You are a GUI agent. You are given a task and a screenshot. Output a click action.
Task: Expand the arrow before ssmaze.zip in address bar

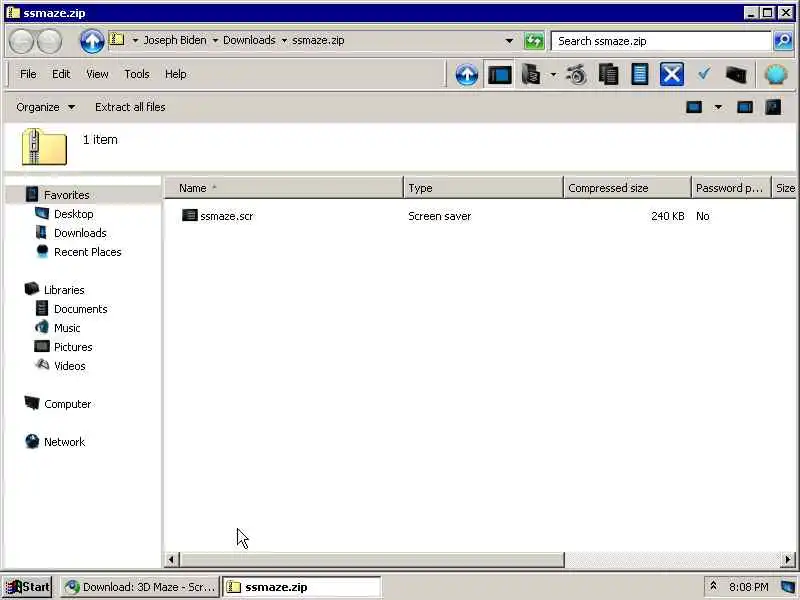[x=284, y=40]
